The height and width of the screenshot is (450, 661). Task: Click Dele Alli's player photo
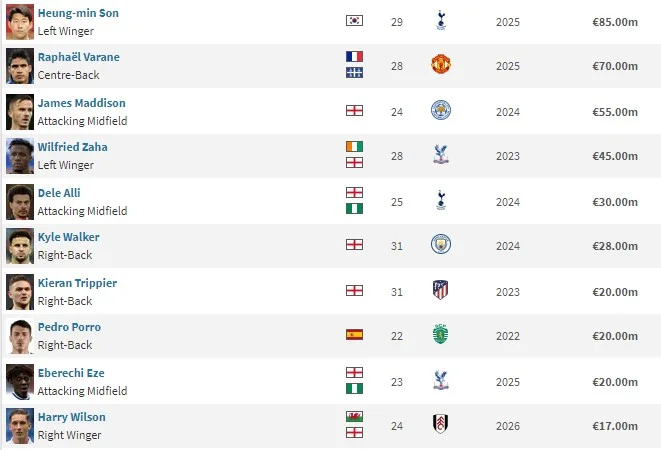pyautogui.click(x=19, y=200)
